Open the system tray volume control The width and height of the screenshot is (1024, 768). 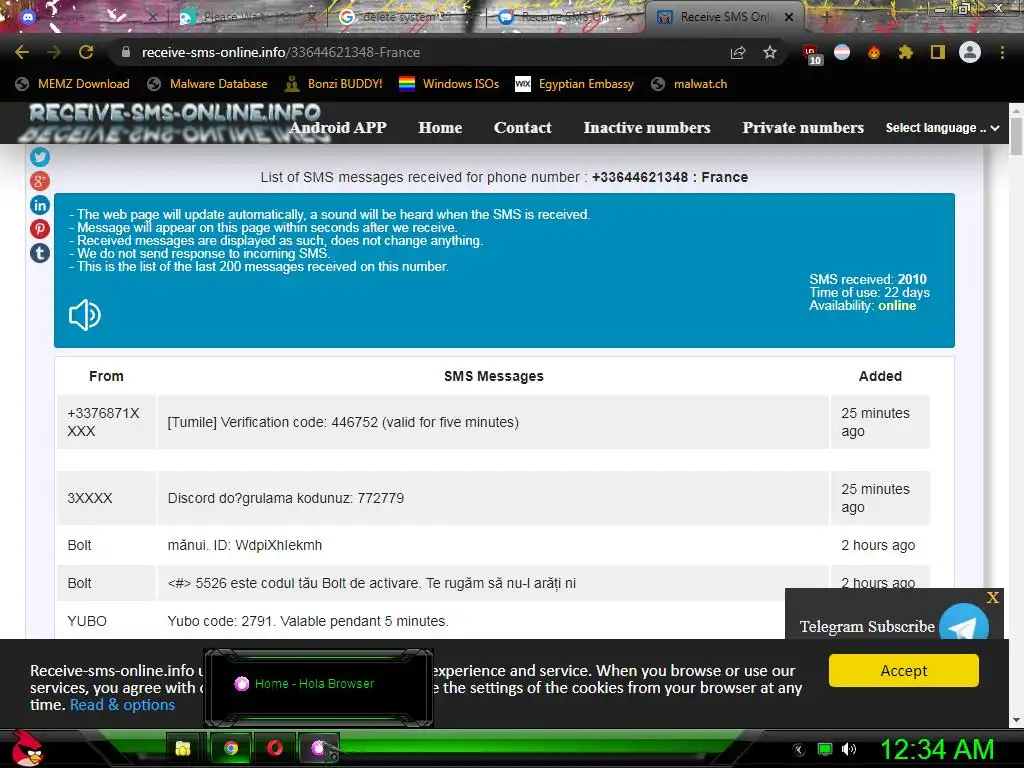pos(849,749)
